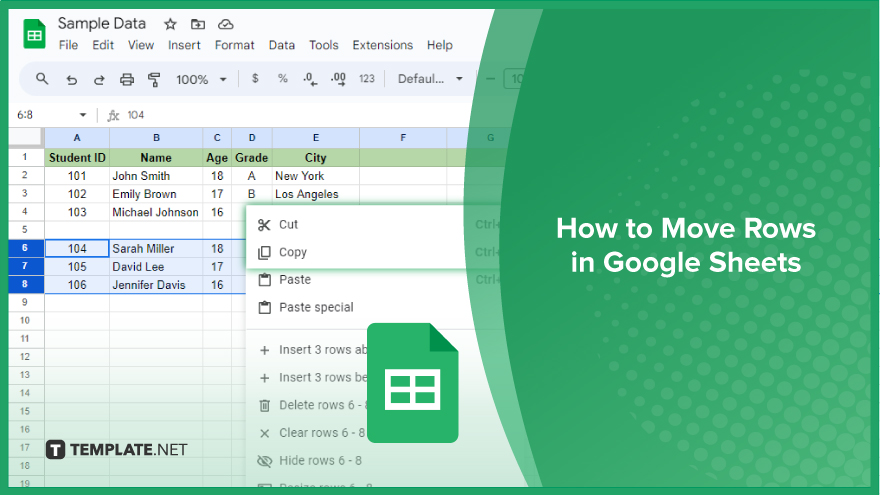880x495 pixels.
Task: Choose Cut in context menu
Action: coord(373,224)
